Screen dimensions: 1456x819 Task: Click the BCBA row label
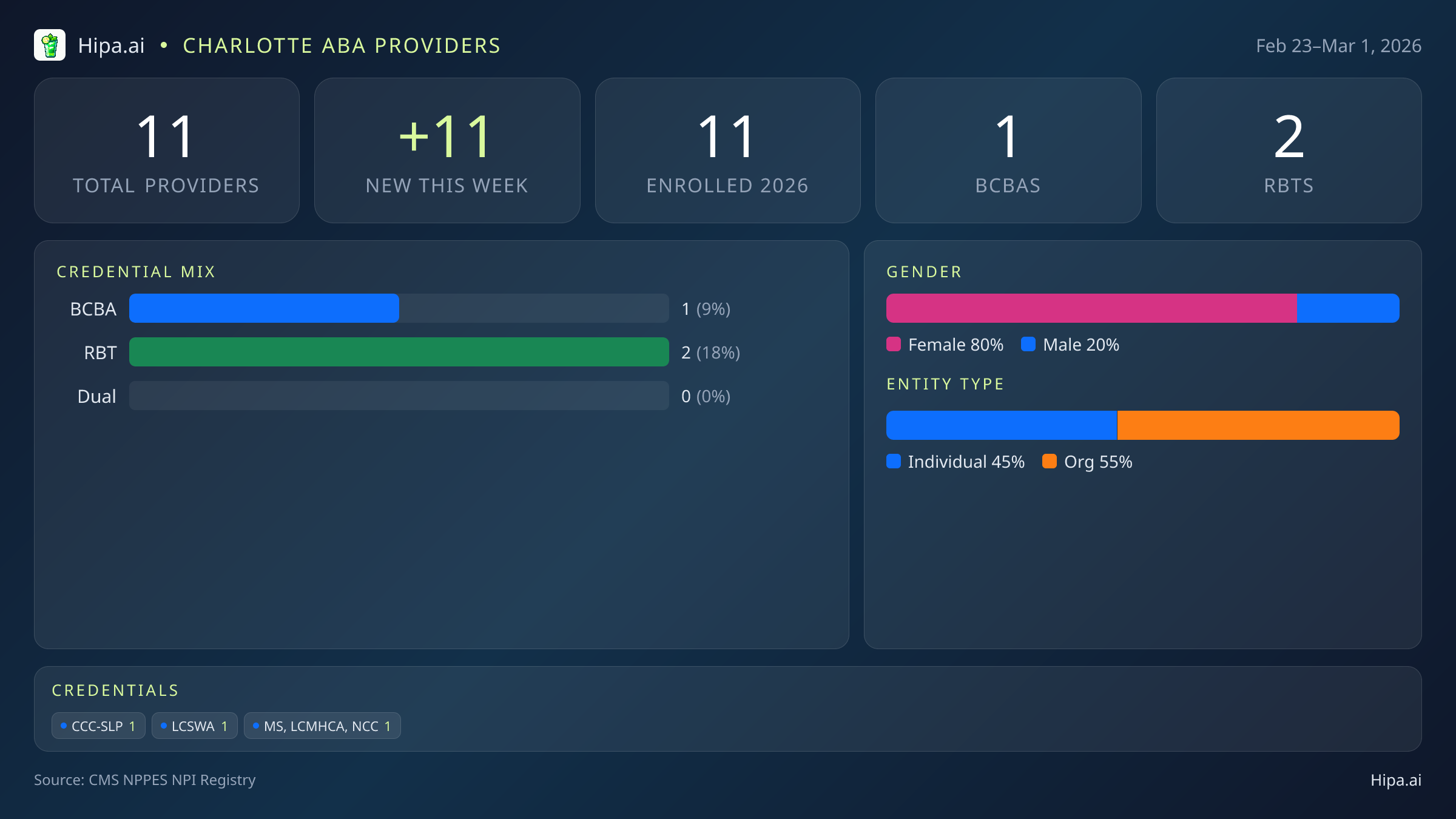coord(93,309)
